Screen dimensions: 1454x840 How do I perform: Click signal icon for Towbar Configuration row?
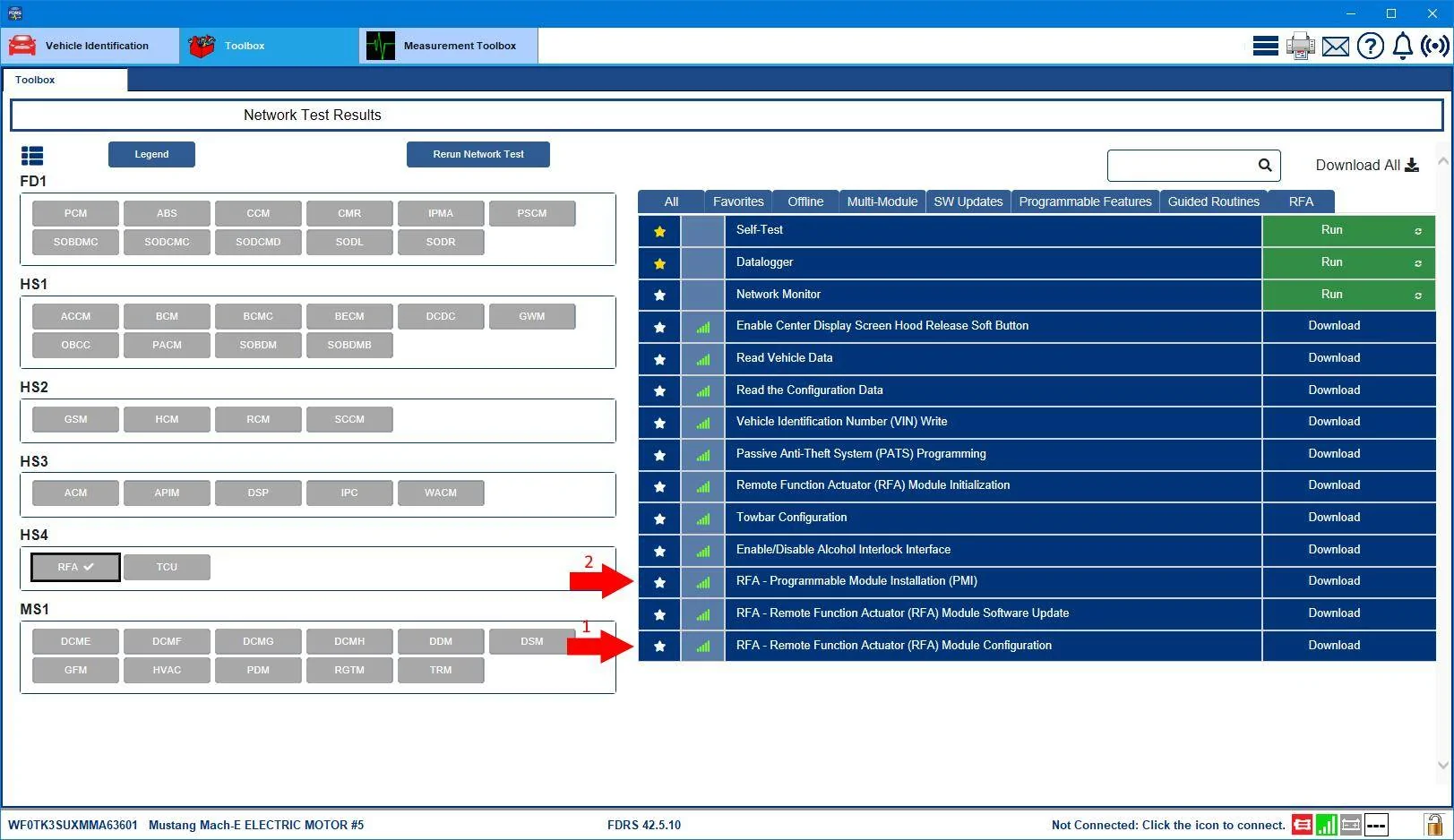(703, 519)
